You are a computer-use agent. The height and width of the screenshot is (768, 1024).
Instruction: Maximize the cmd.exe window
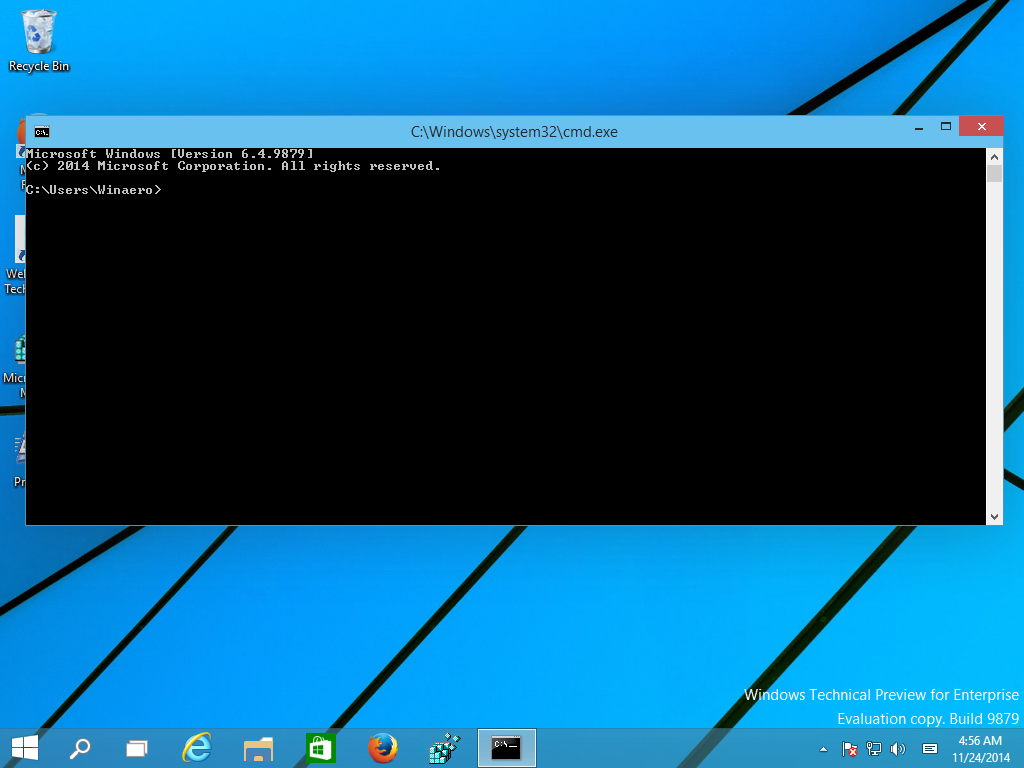(x=946, y=127)
